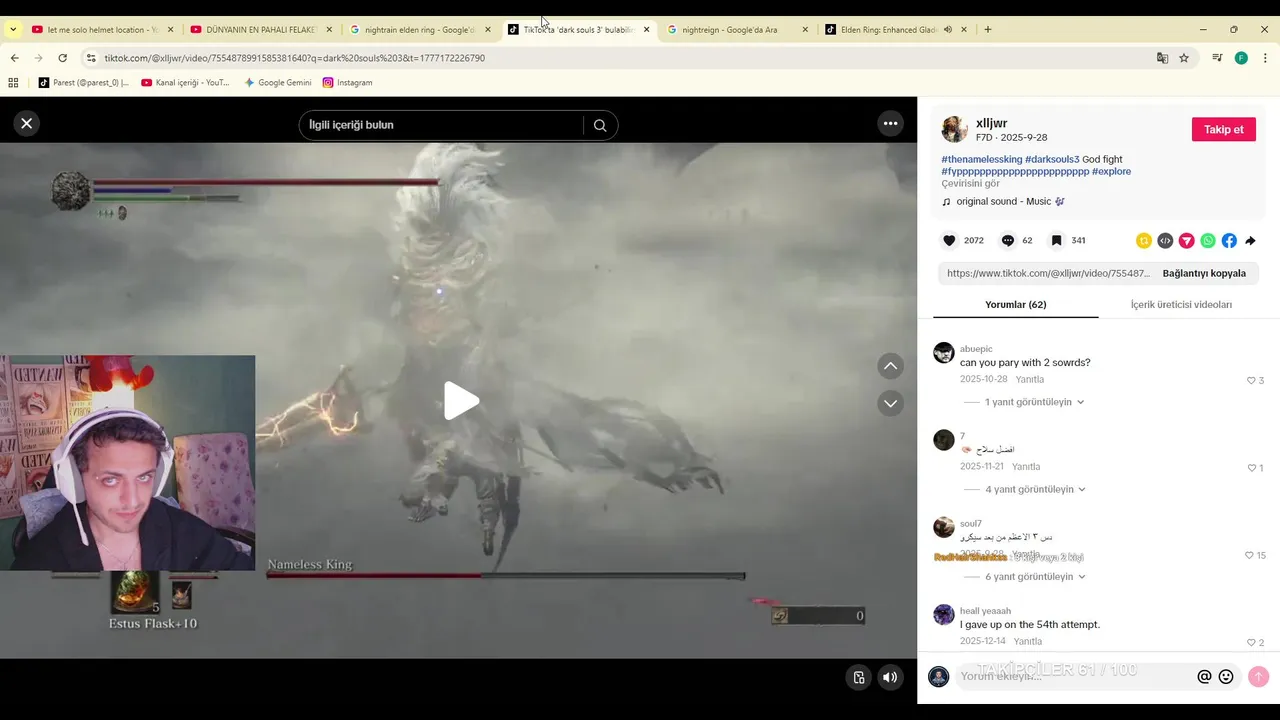Reload the page
Screen dimensions: 1280x720
tap(62, 58)
